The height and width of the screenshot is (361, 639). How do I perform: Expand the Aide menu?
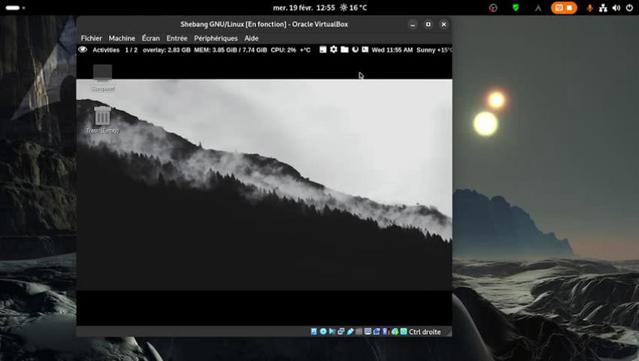click(x=251, y=38)
